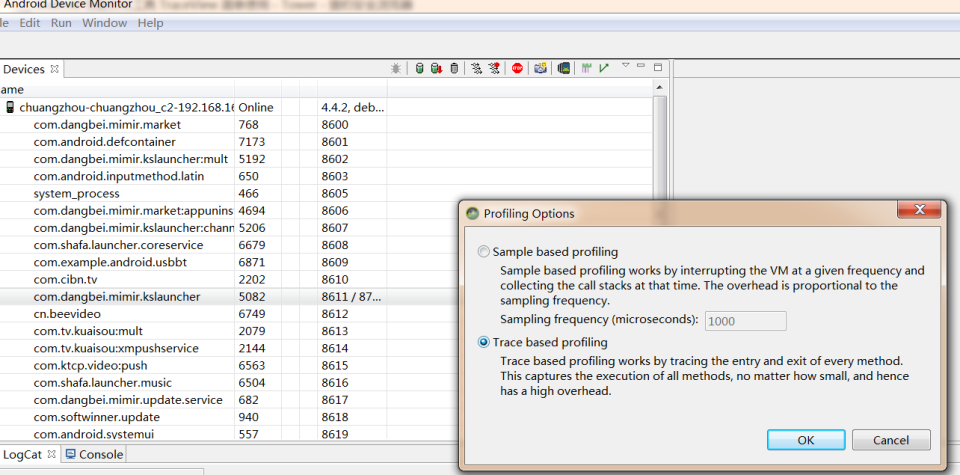Close the Devices tab with its X
960x475 pixels.
click(x=54, y=69)
